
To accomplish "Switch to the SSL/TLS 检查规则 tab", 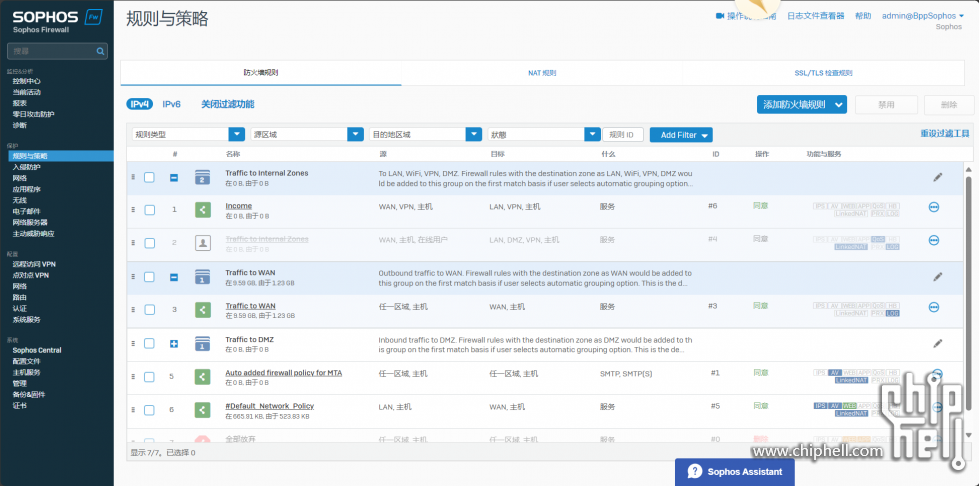I will point(824,73).
